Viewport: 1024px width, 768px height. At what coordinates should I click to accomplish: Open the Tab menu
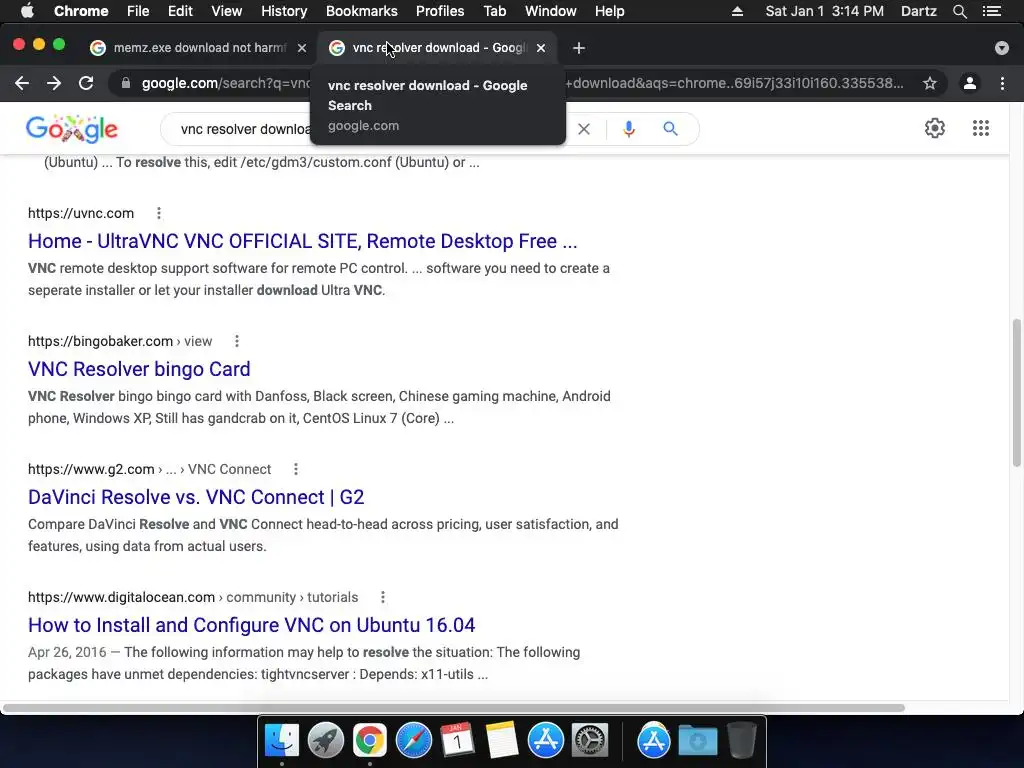click(x=494, y=11)
